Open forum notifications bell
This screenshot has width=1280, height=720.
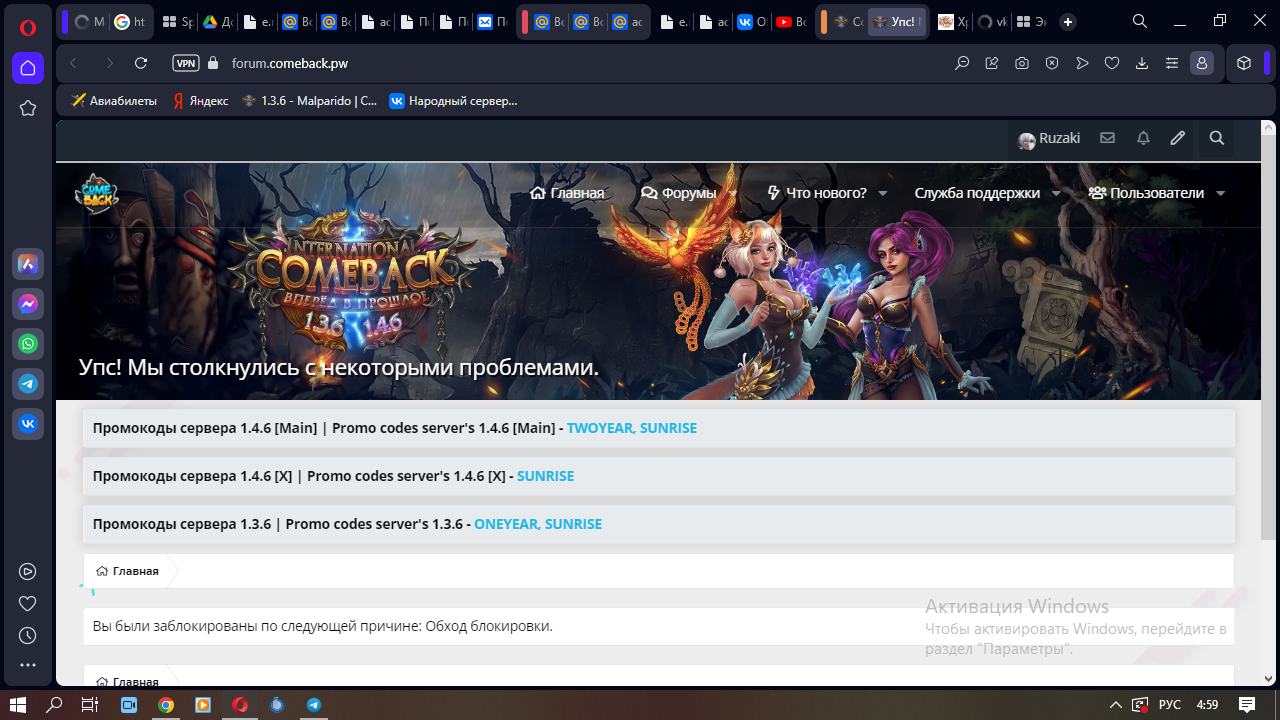coord(1143,138)
